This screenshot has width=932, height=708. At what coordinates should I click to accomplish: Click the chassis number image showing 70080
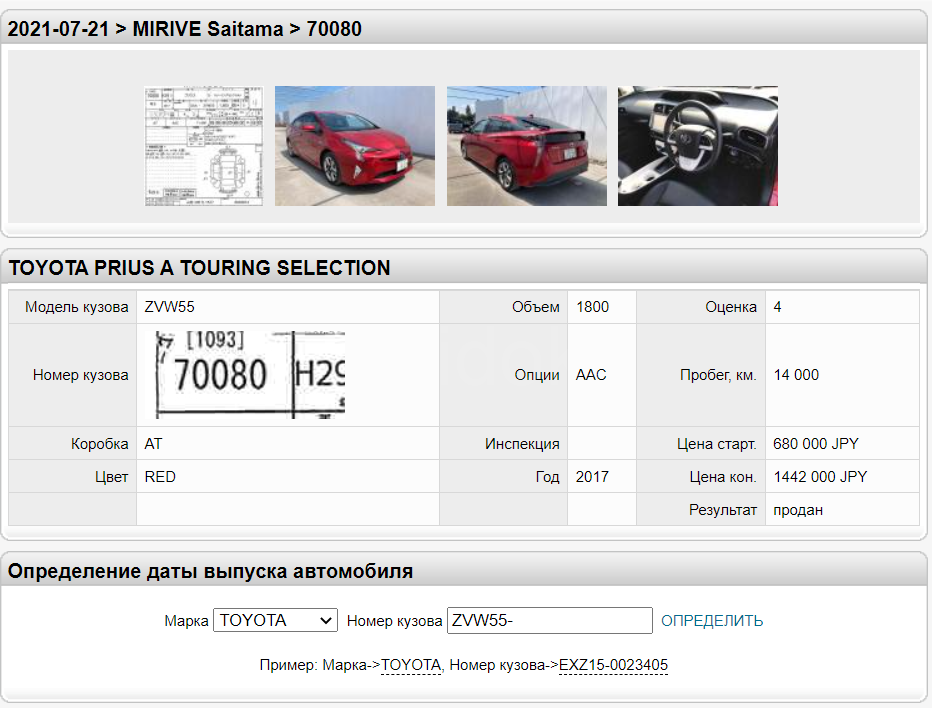[x=249, y=375]
